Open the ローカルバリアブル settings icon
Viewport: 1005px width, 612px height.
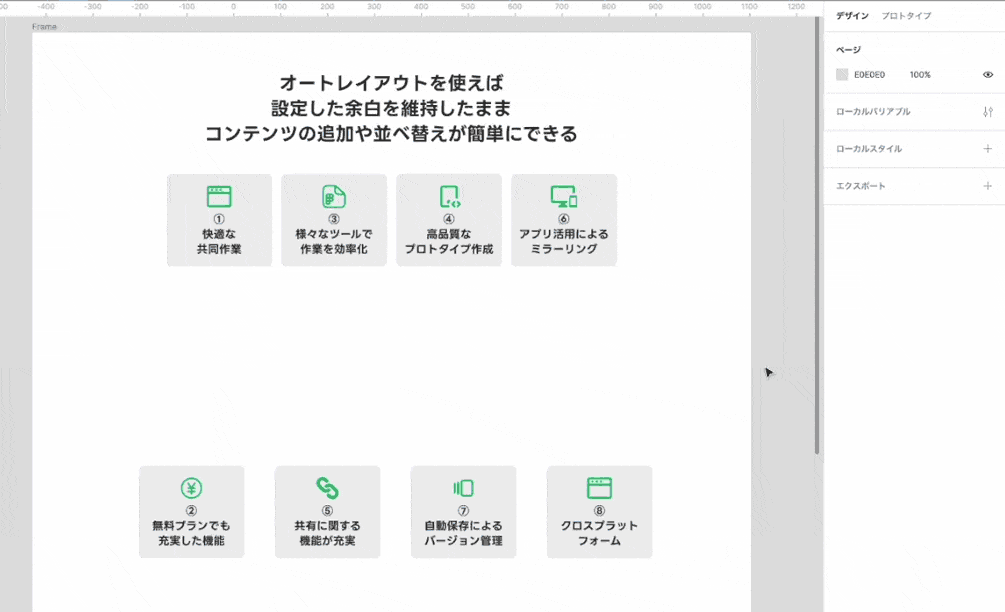(987, 112)
